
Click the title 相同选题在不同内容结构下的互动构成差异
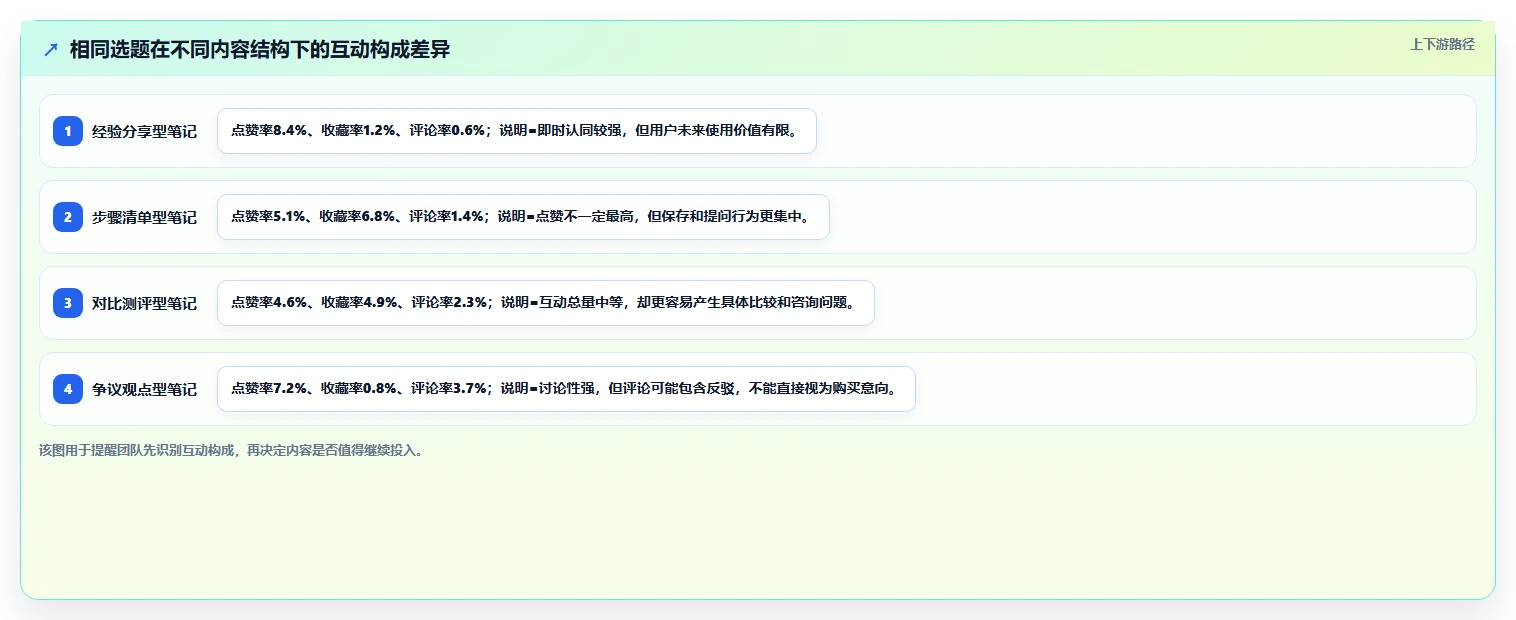(260, 49)
